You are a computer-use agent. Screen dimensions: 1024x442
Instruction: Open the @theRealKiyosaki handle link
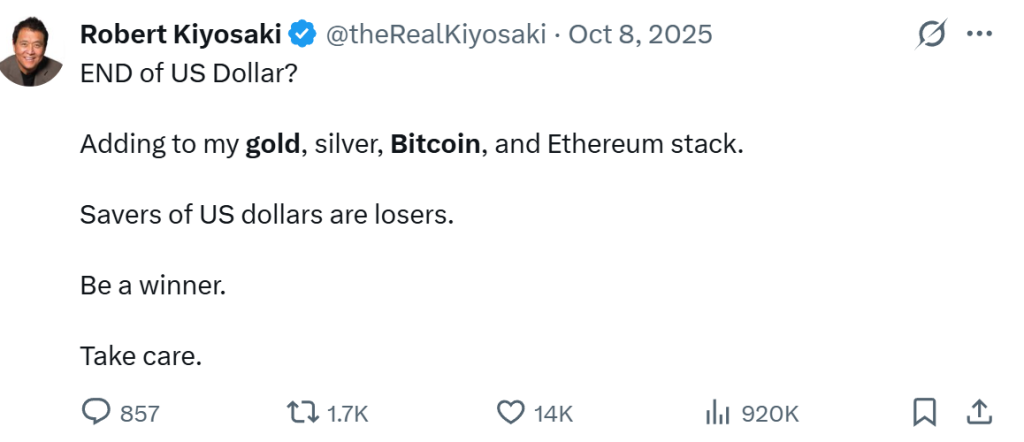(x=434, y=35)
